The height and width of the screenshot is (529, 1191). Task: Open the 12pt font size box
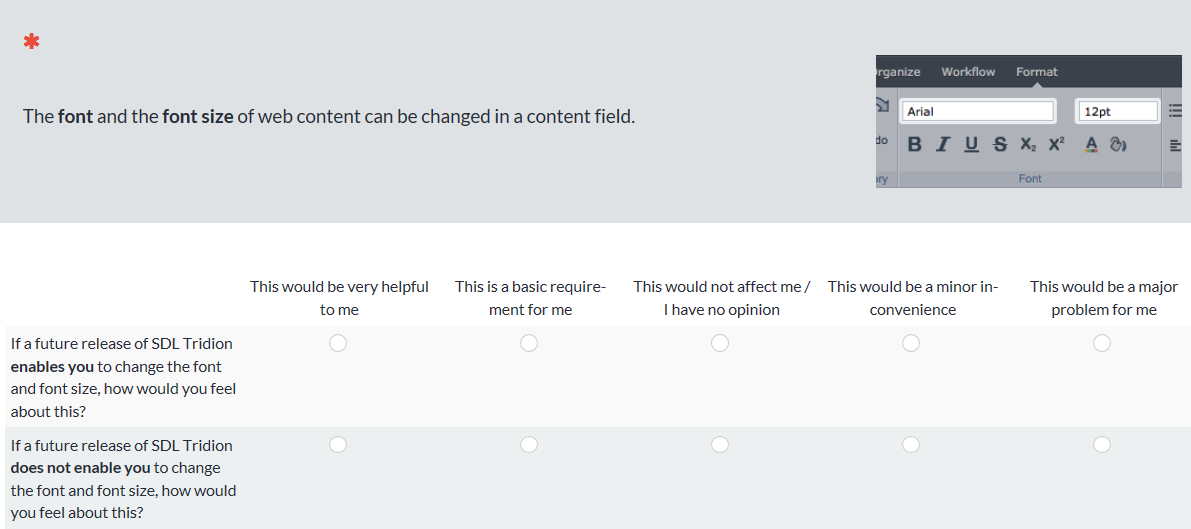1117,111
